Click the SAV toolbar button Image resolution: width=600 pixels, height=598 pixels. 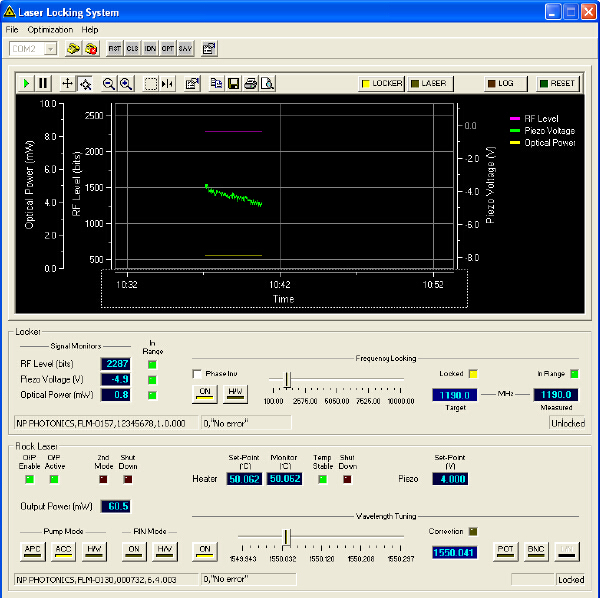[185, 48]
